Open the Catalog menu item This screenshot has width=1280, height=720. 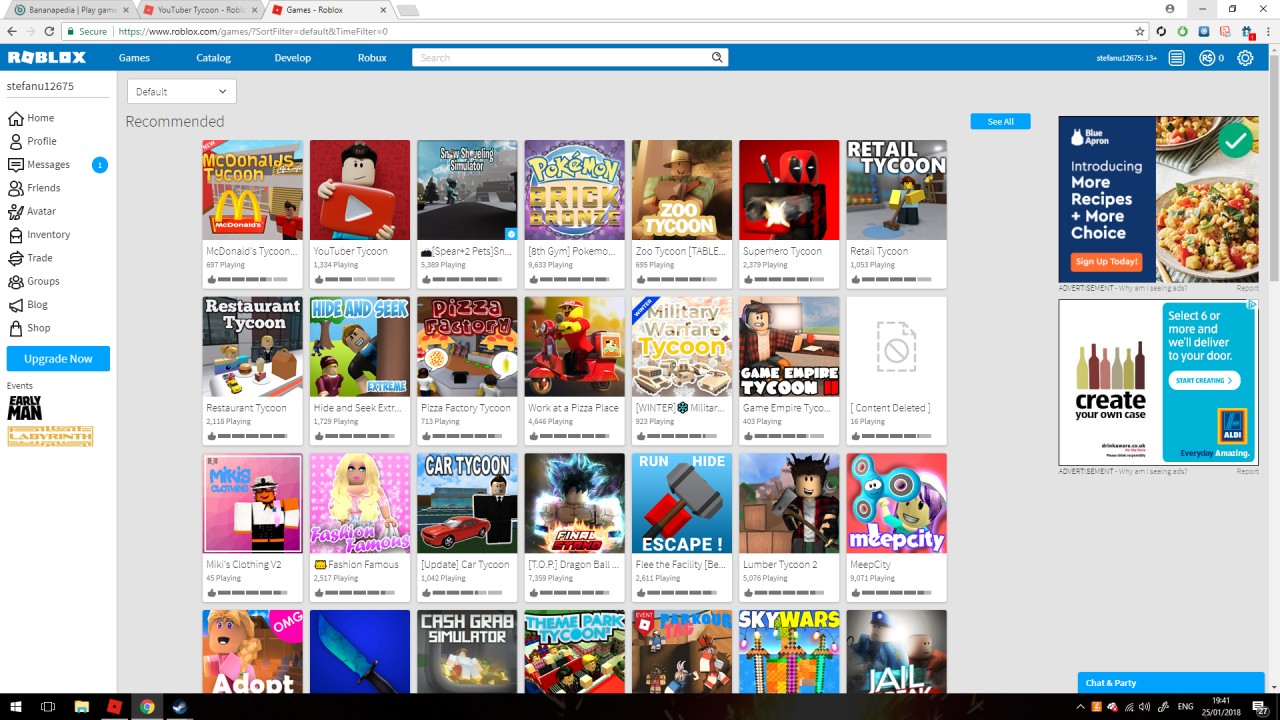(x=213, y=58)
